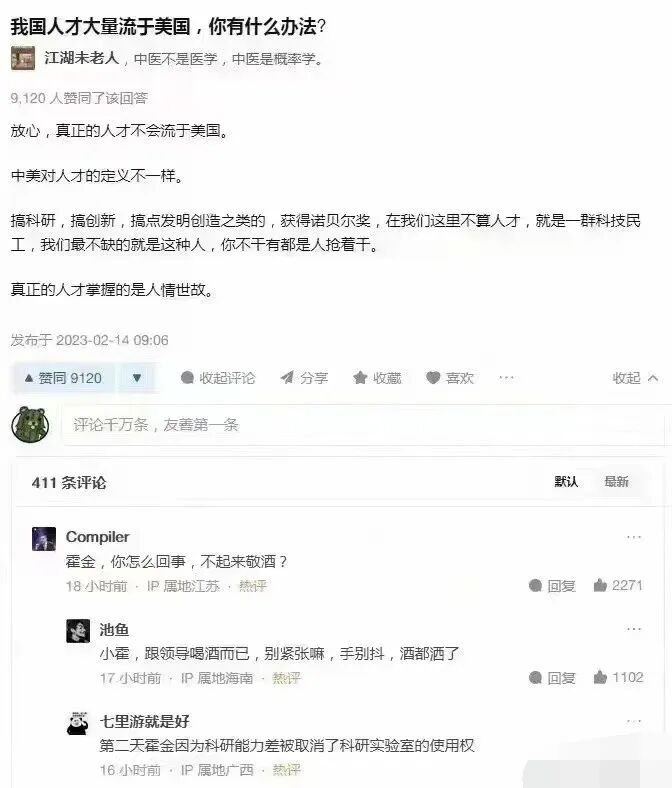Tap the 喜欢 heart icon

pos(449,378)
